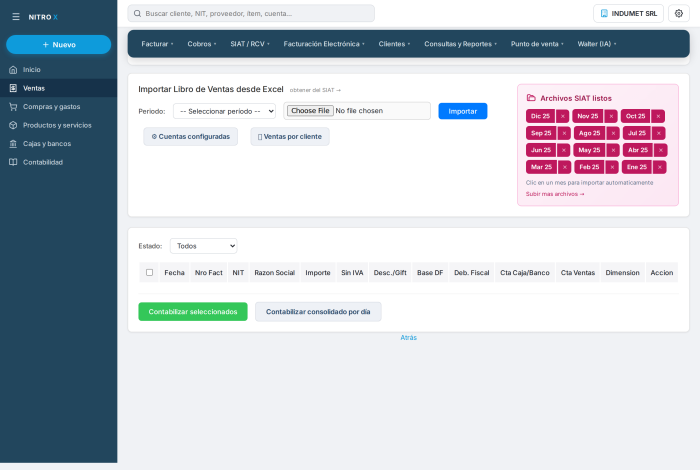Click the INDUMET SRL company button
This screenshot has width=700, height=470.
tap(628, 13)
